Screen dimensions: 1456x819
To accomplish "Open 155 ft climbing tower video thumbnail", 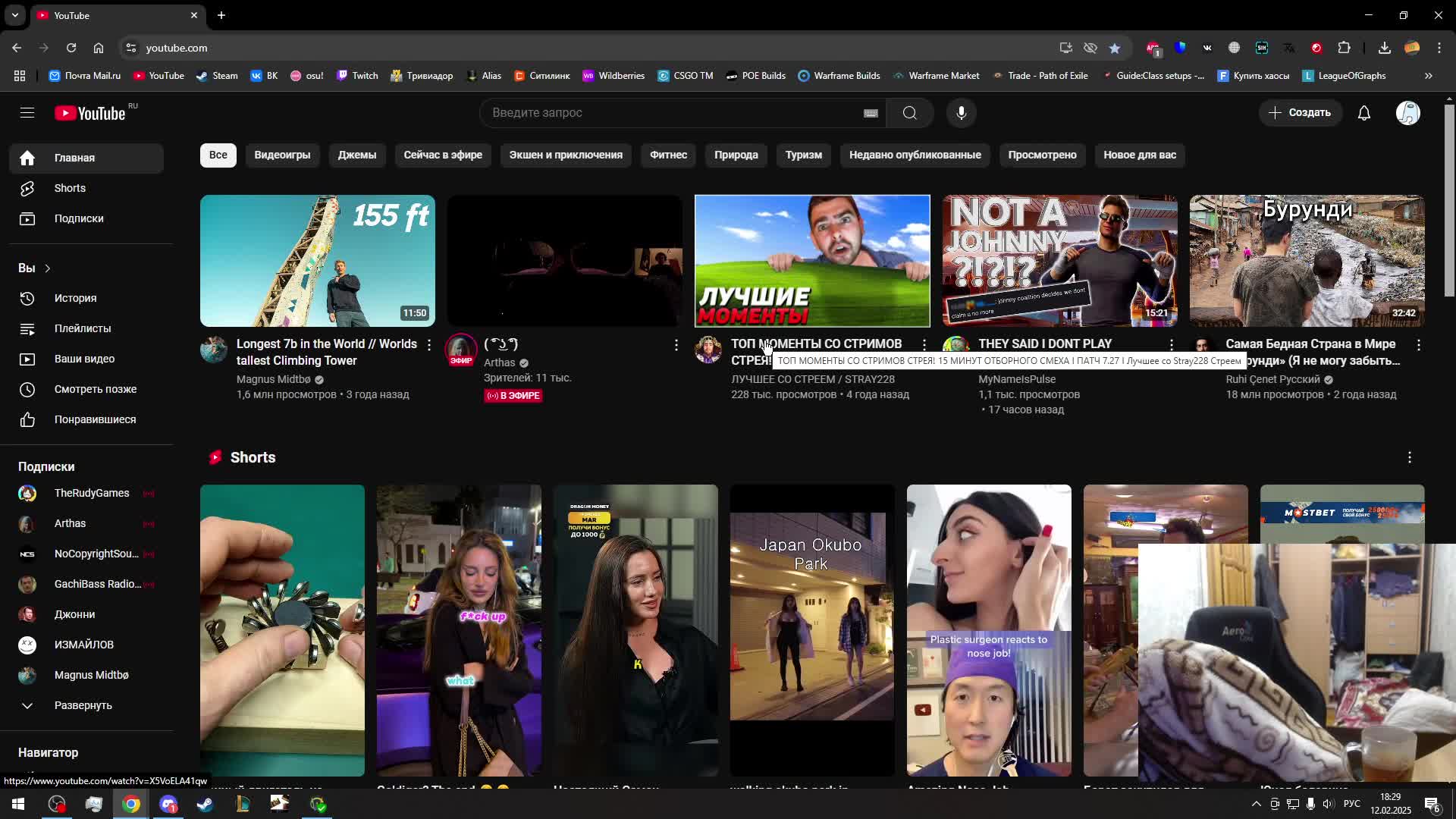I will 318,261.
